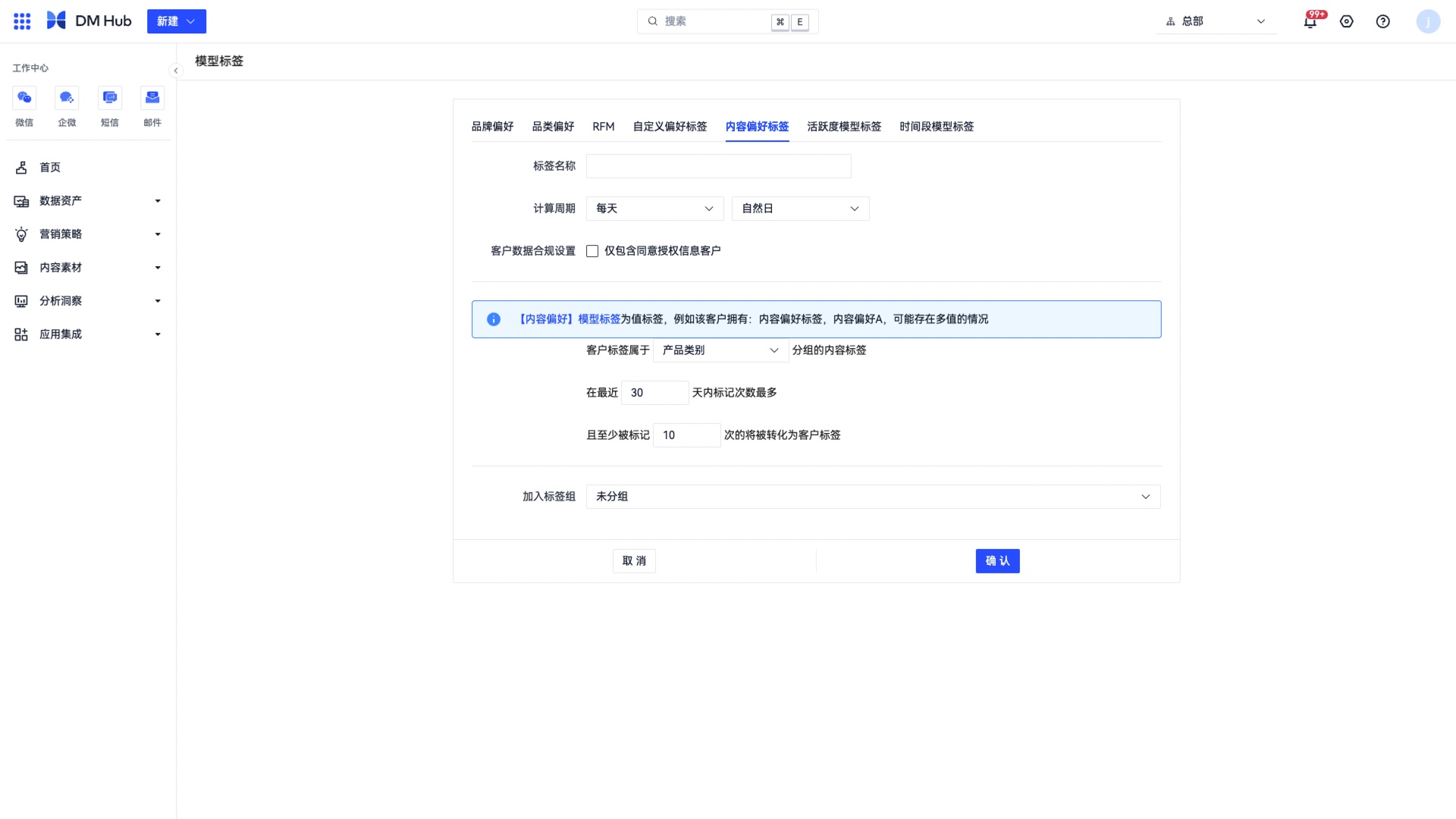This screenshot has width=1456, height=819.
Task: Click the user avatar icon
Action: (1428, 21)
